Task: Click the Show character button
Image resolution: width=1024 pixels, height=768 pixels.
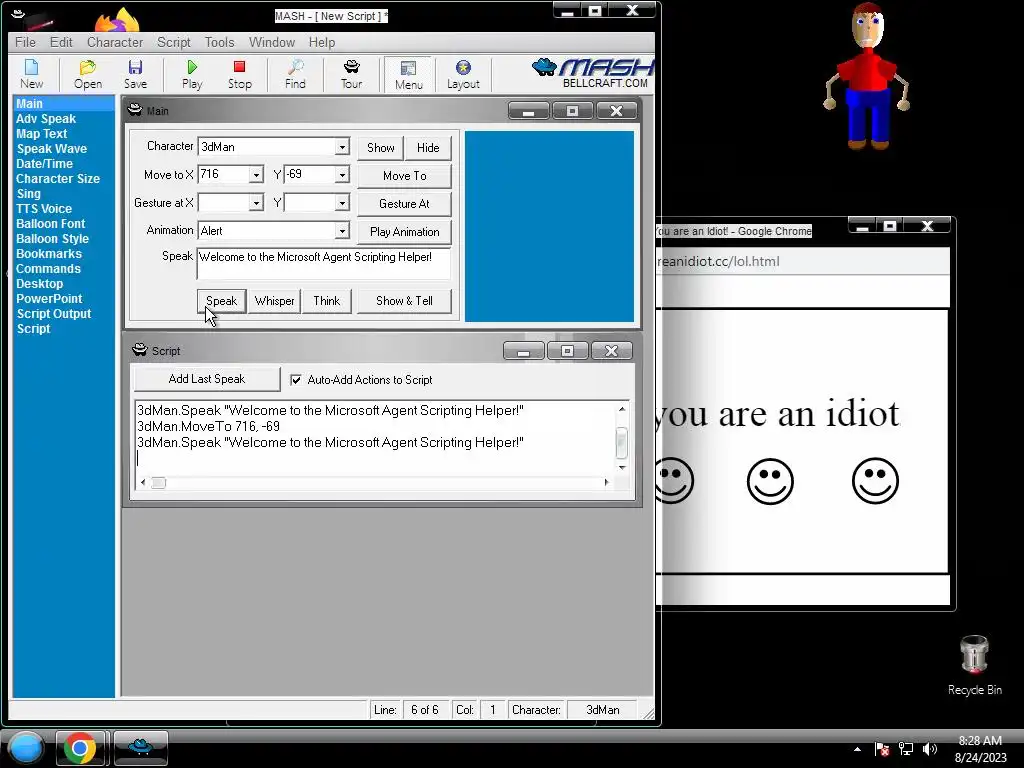Action: tap(381, 148)
